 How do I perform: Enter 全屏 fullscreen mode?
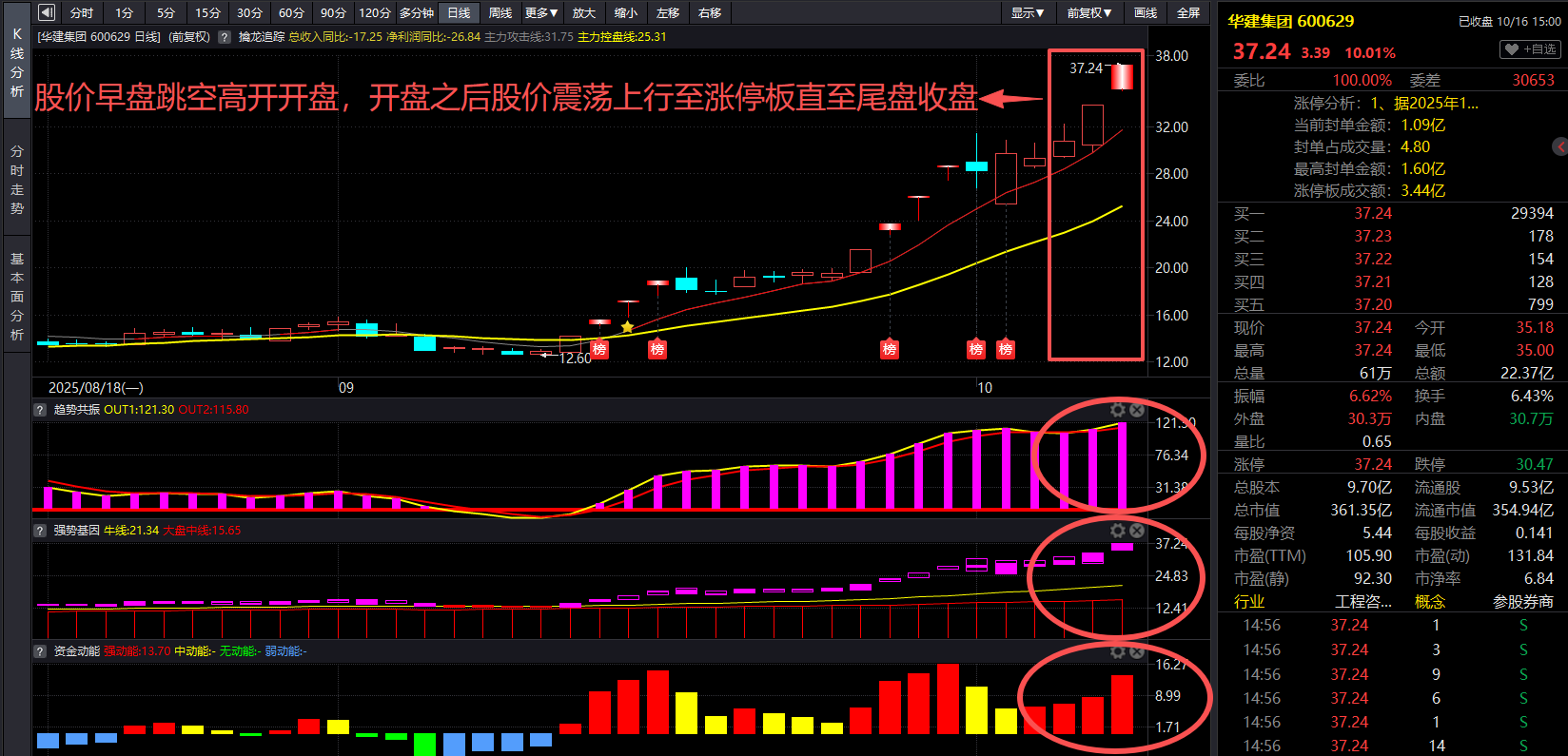coord(1188,12)
